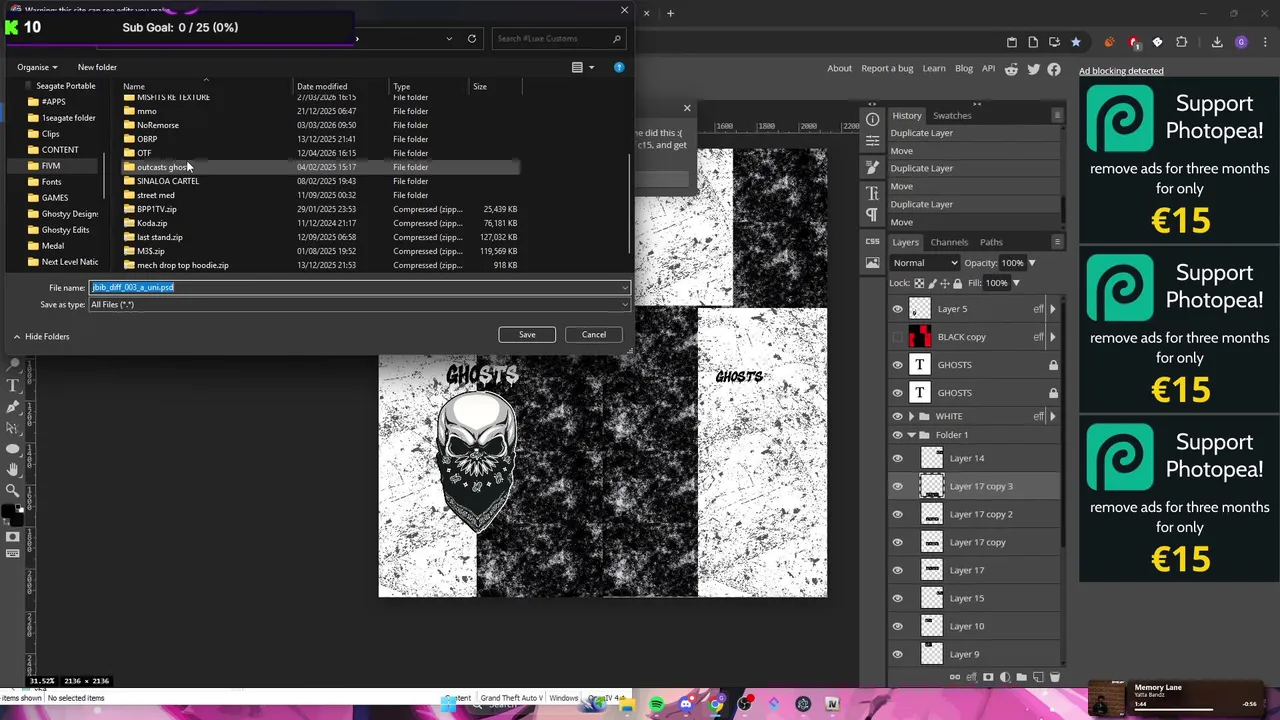Select the History tab
Viewport: 1280px width, 720px height.
point(907,115)
